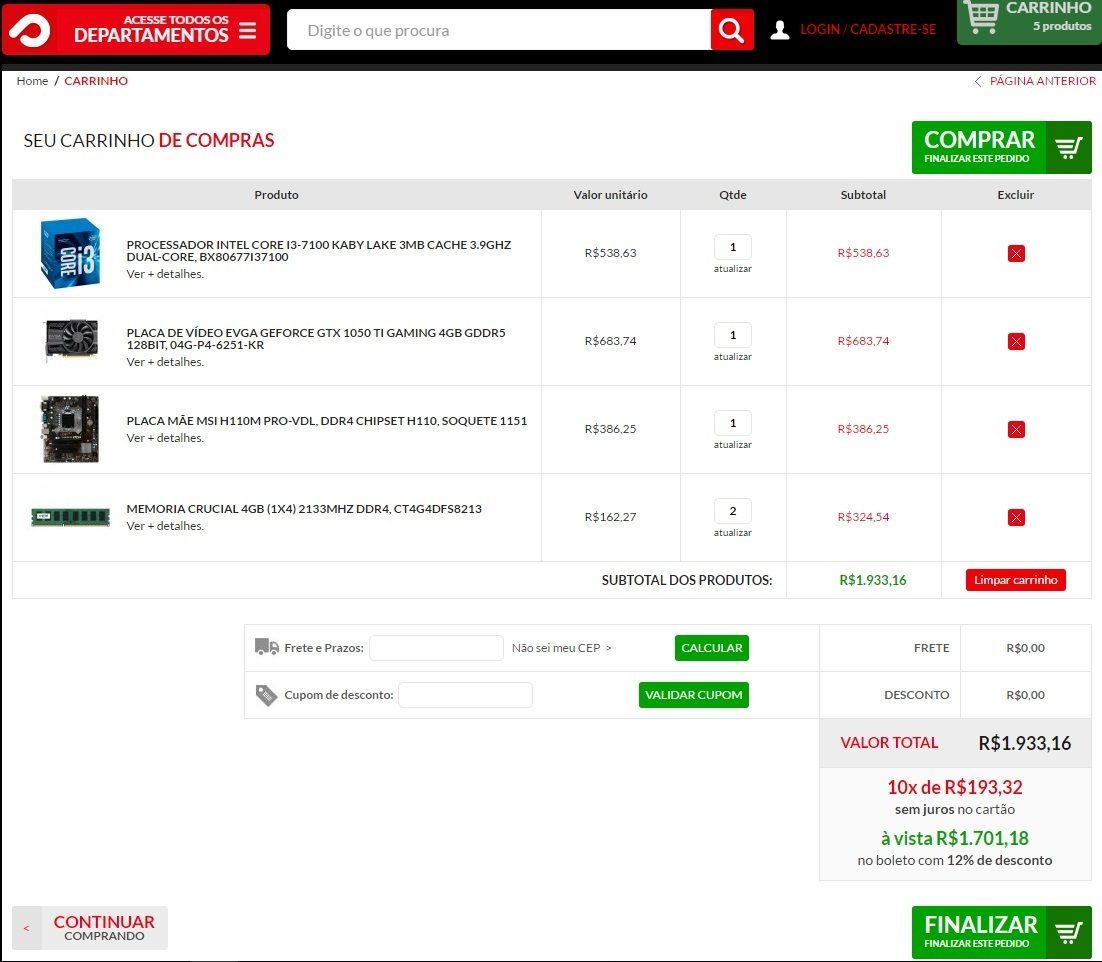This screenshot has height=962, width=1102.
Task: Click 'Ver + detalhes' for EVGA card
Action: coord(165,362)
